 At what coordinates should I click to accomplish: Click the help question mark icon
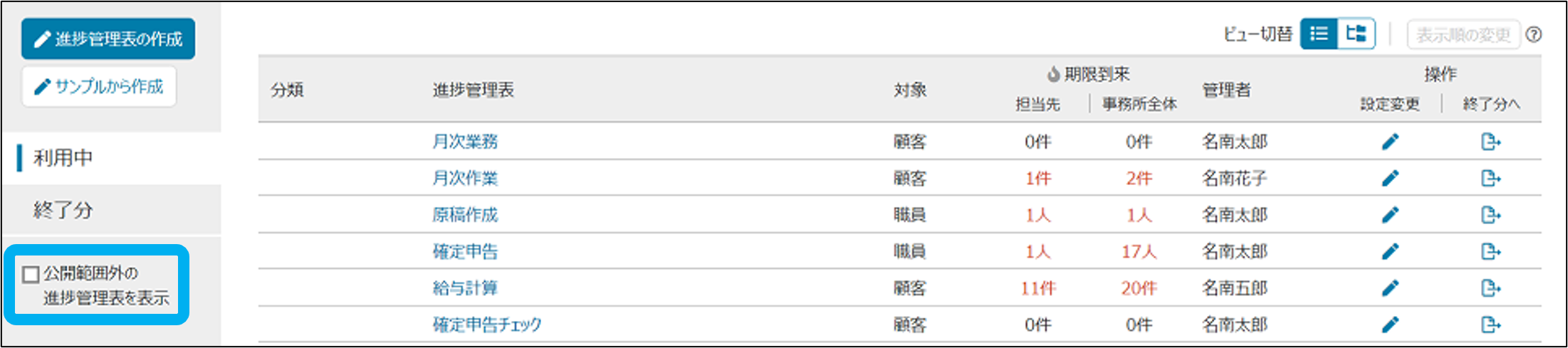click(1535, 34)
